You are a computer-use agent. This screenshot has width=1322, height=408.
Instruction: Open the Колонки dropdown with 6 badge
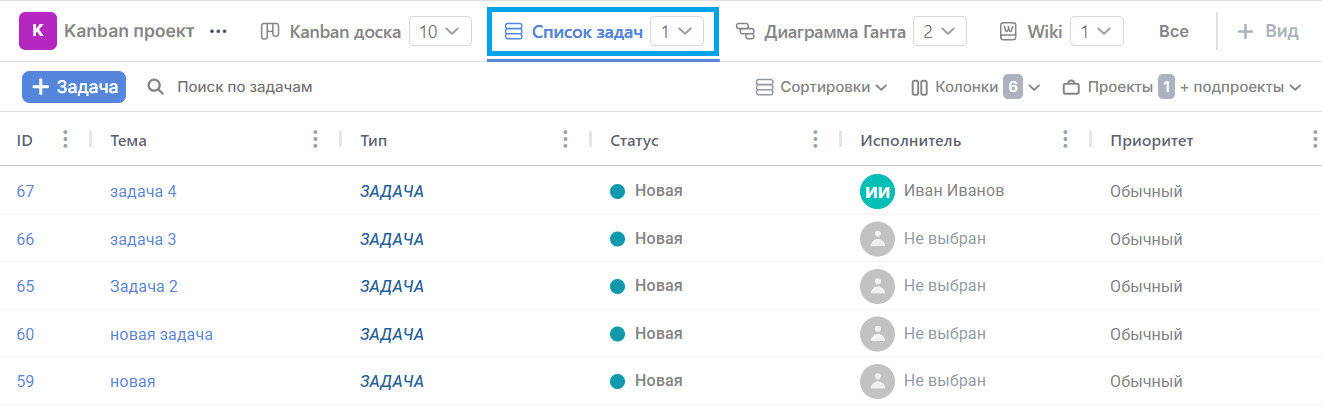pyautogui.click(x=976, y=87)
